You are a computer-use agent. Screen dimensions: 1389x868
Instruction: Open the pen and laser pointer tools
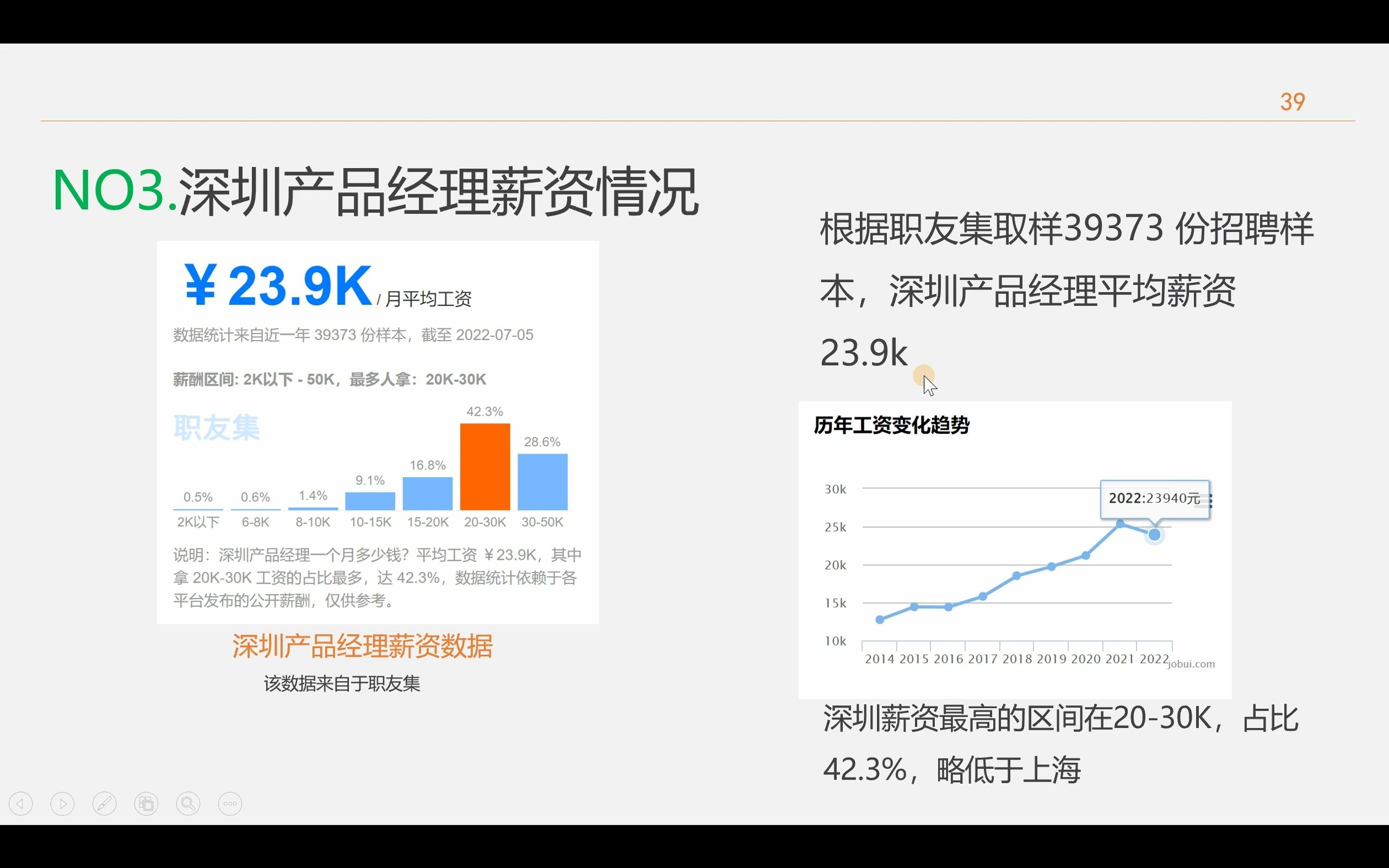[105, 803]
